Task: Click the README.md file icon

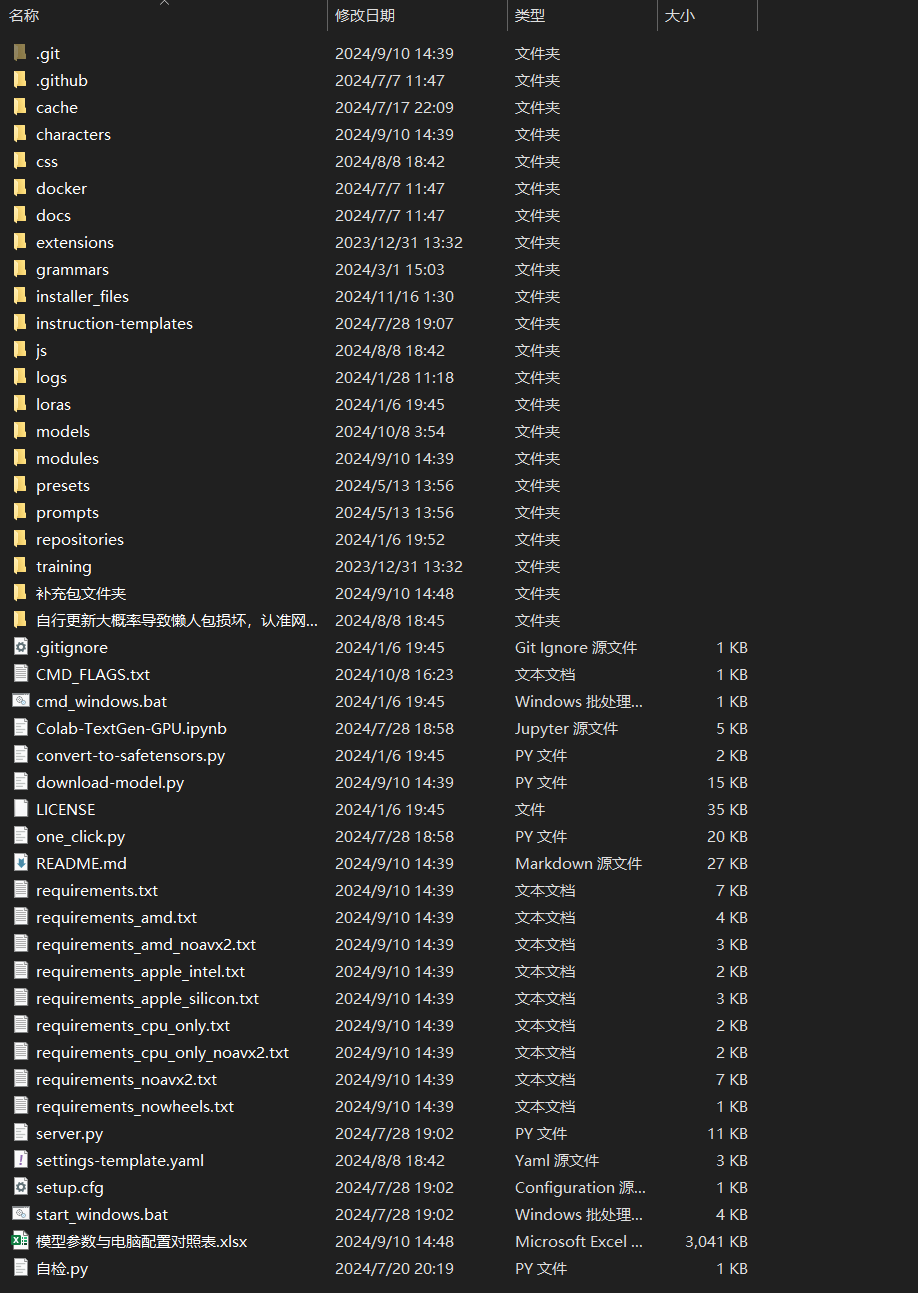Action: click(x=20, y=863)
